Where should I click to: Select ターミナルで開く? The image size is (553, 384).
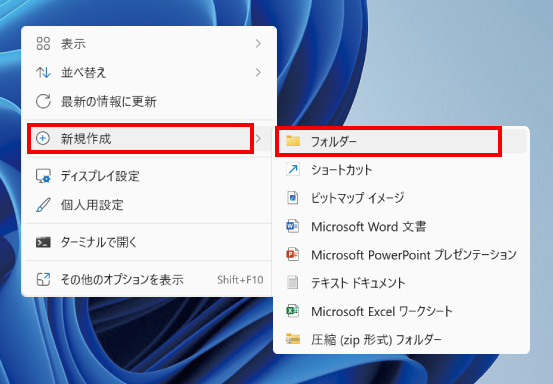(149, 242)
